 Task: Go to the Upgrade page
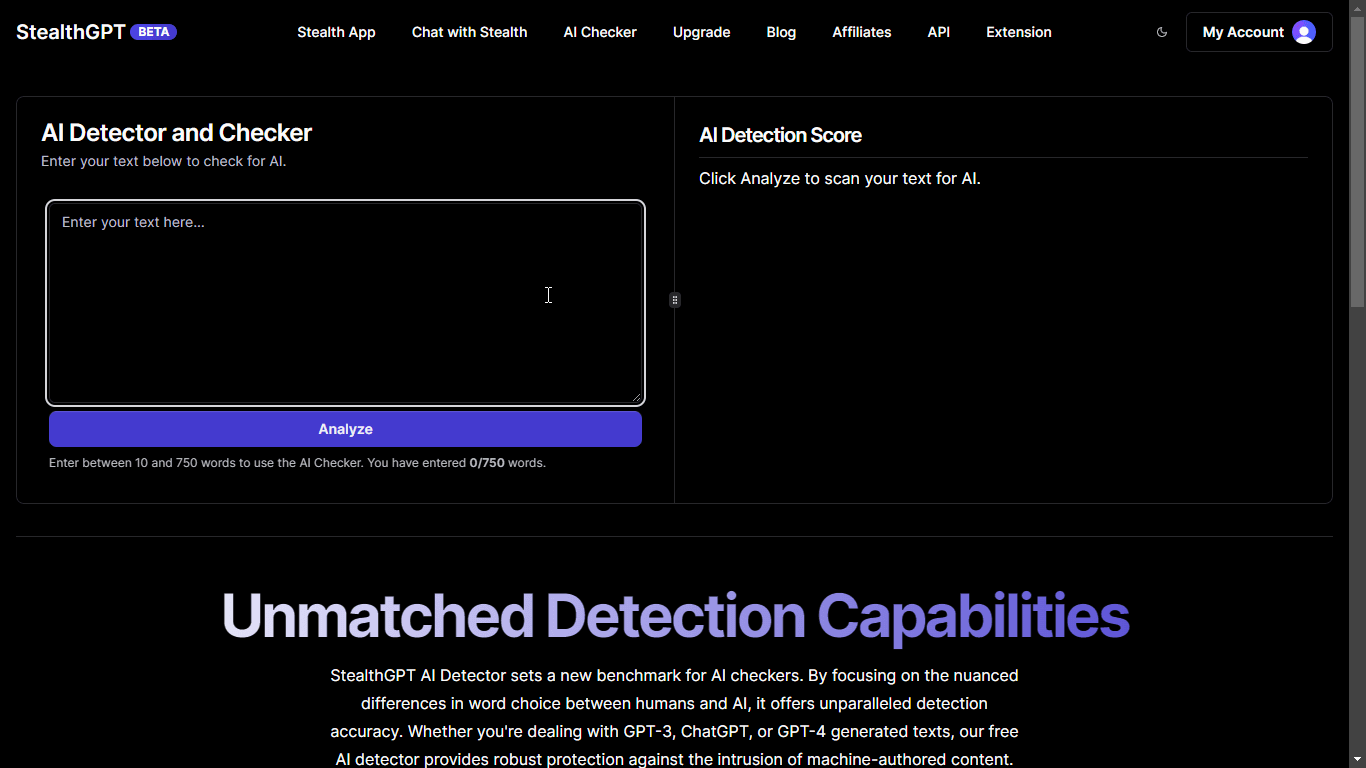tap(701, 32)
